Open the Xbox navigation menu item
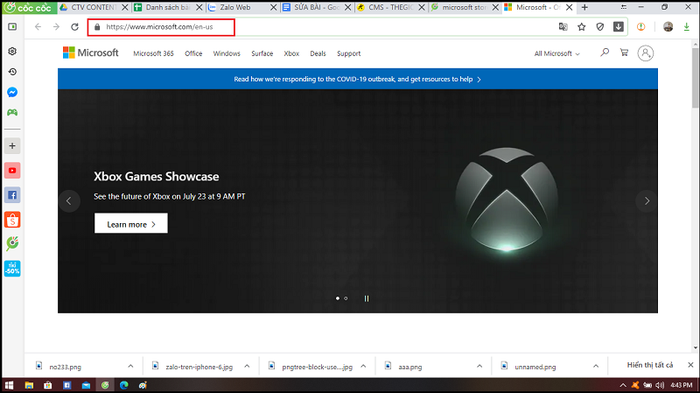The height and width of the screenshot is (393, 700). [291, 54]
